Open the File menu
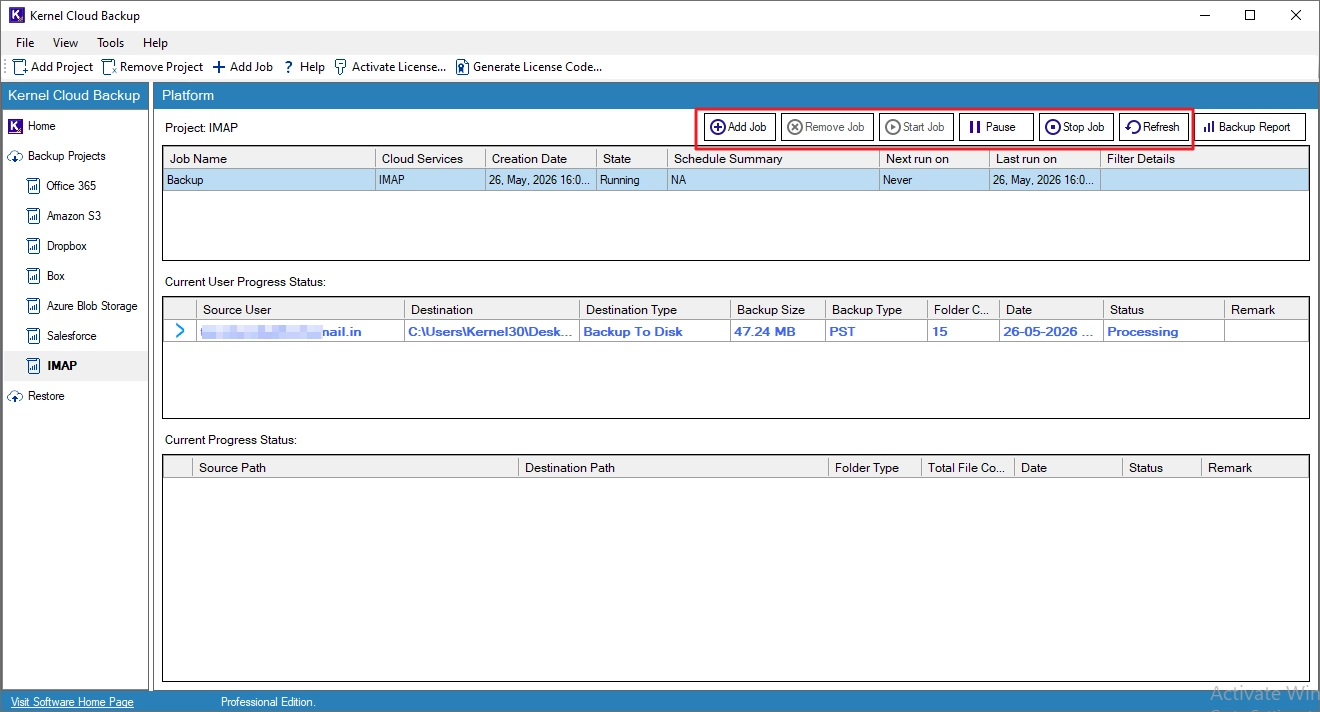 [x=25, y=43]
